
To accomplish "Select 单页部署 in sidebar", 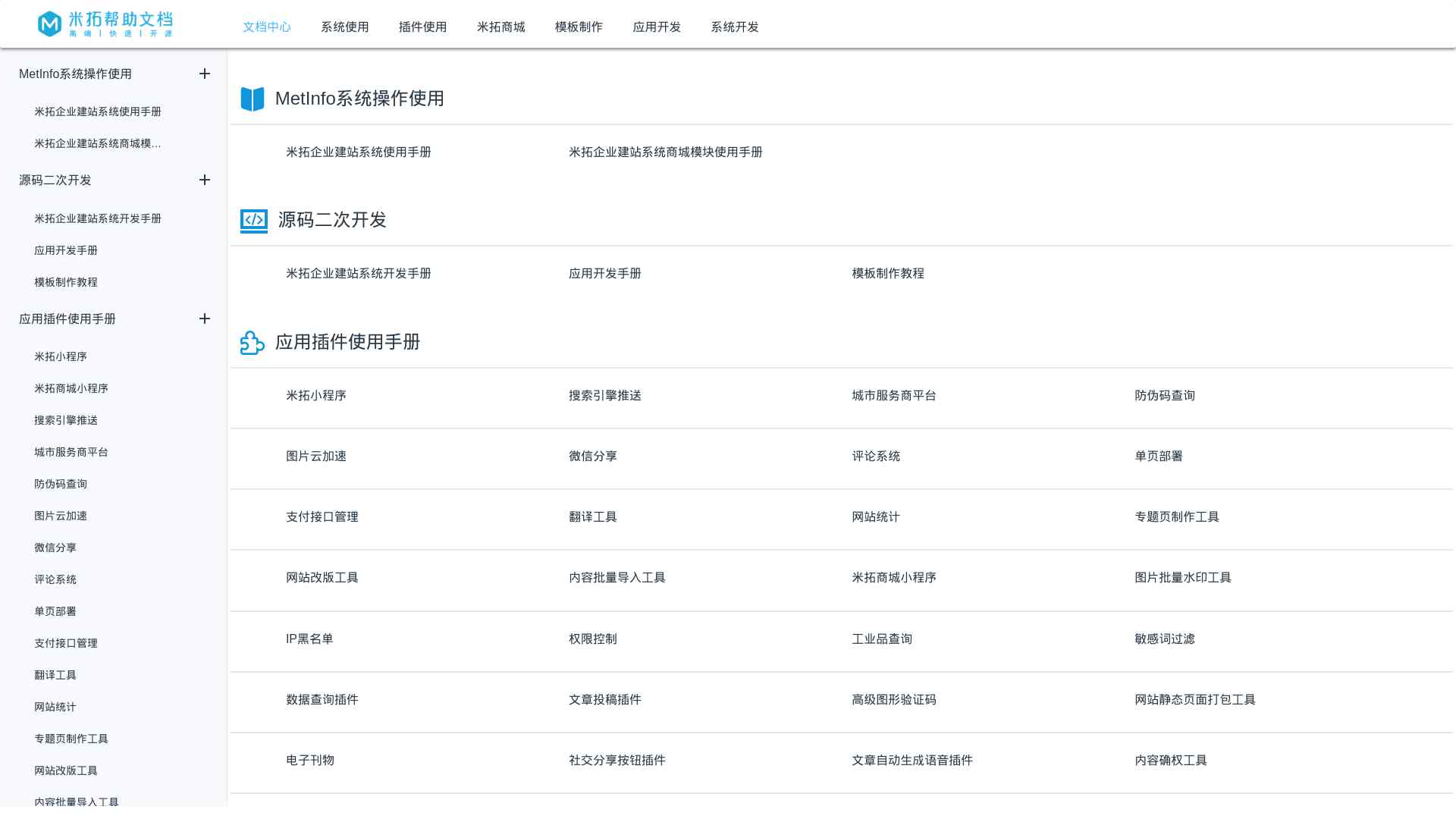I will pos(55,611).
